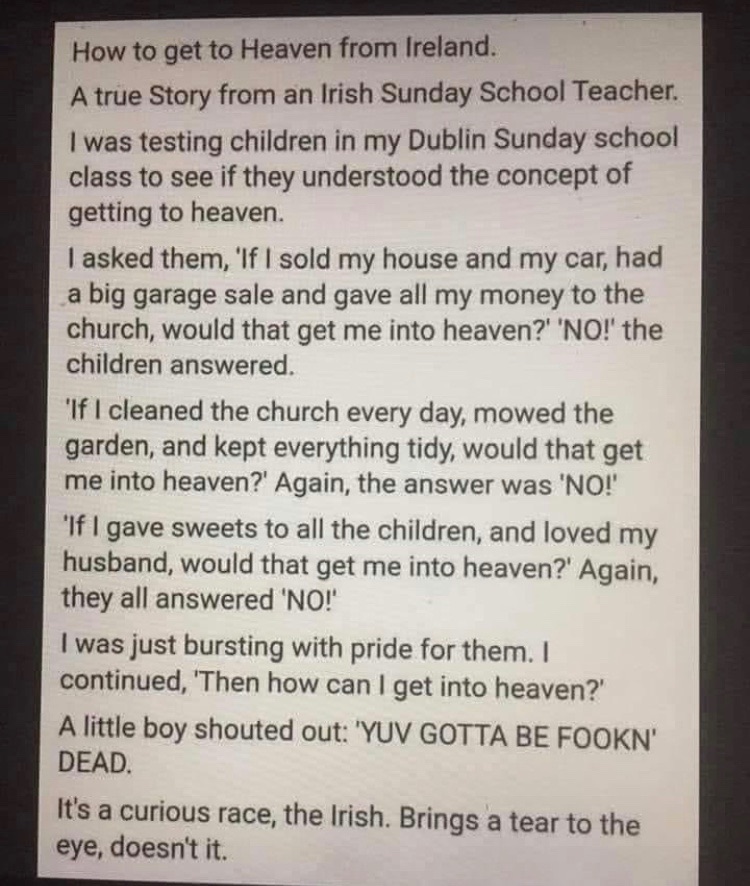
Task: Click the words 'I asked them'
Action: coord(145,259)
